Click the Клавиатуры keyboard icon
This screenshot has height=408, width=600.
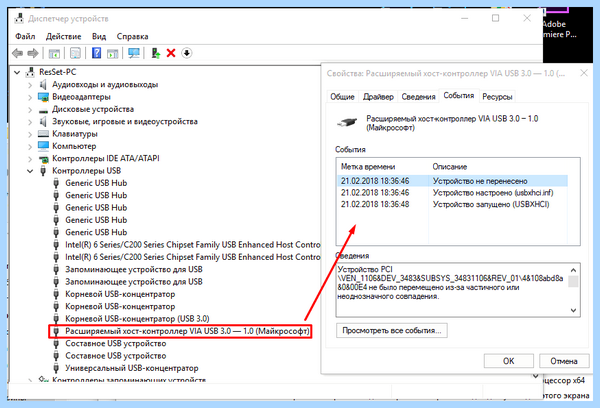pyautogui.click(x=43, y=134)
